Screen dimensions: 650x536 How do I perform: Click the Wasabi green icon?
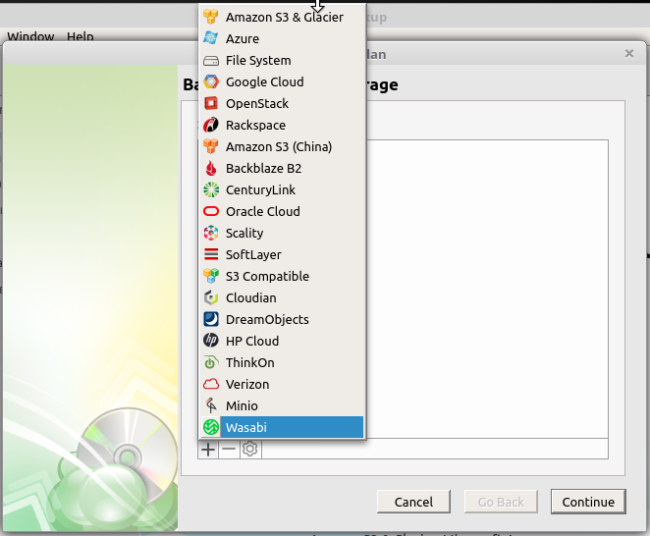(210, 428)
